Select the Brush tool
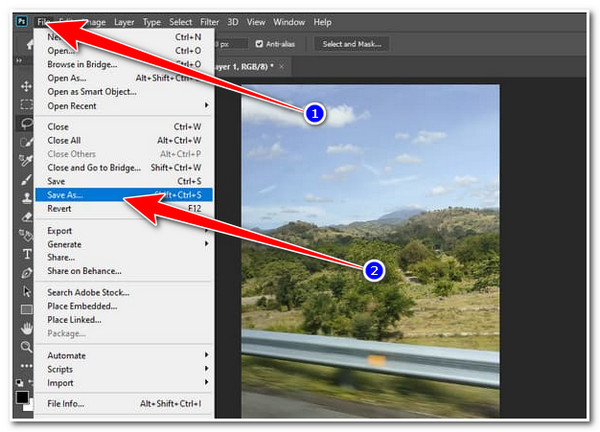Screen dimensions: 600x432 pyautogui.click(x=26, y=179)
